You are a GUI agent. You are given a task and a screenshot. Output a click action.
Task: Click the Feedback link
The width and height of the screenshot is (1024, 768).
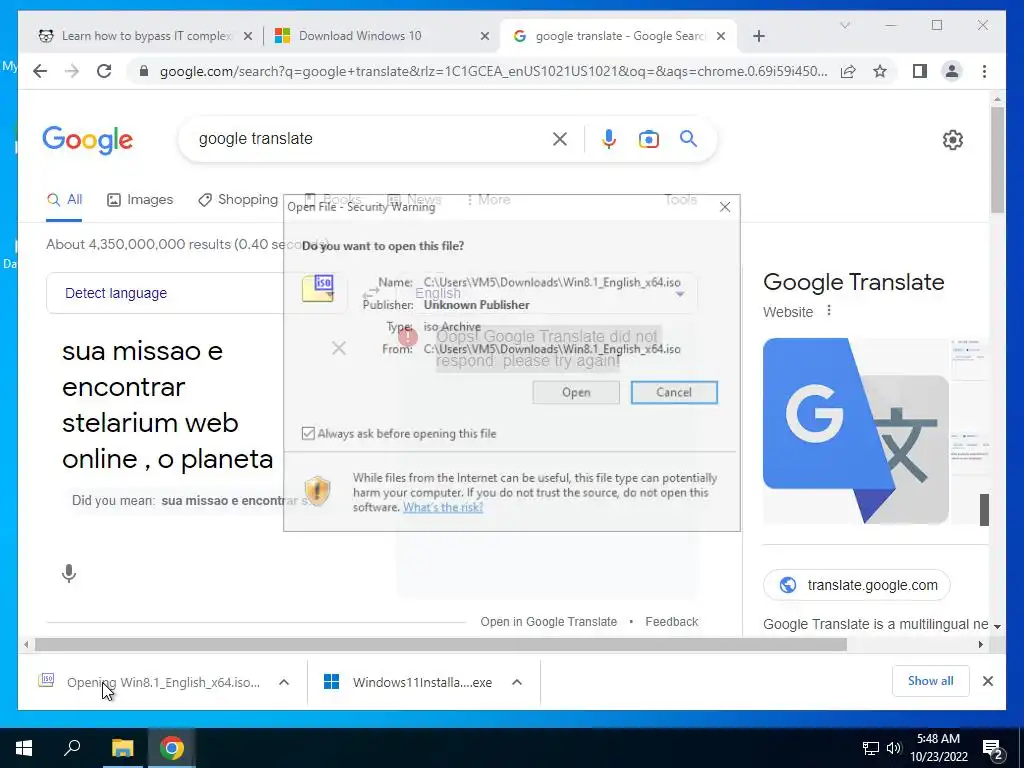(x=671, y=622)
